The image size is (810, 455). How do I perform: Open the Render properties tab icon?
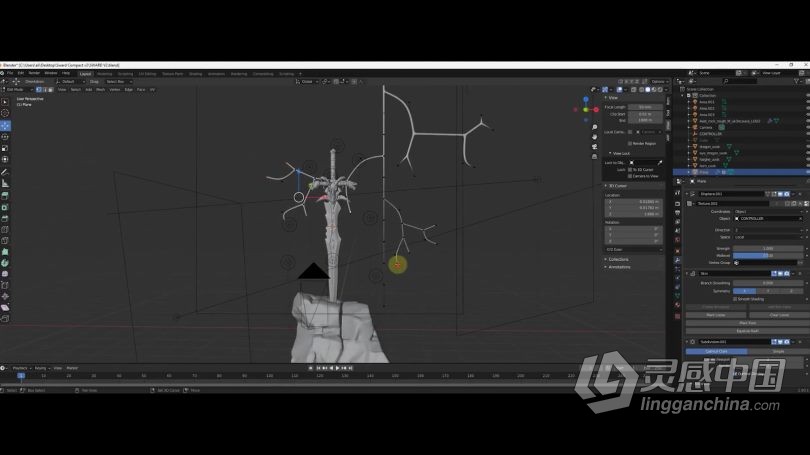coord(677,203)
